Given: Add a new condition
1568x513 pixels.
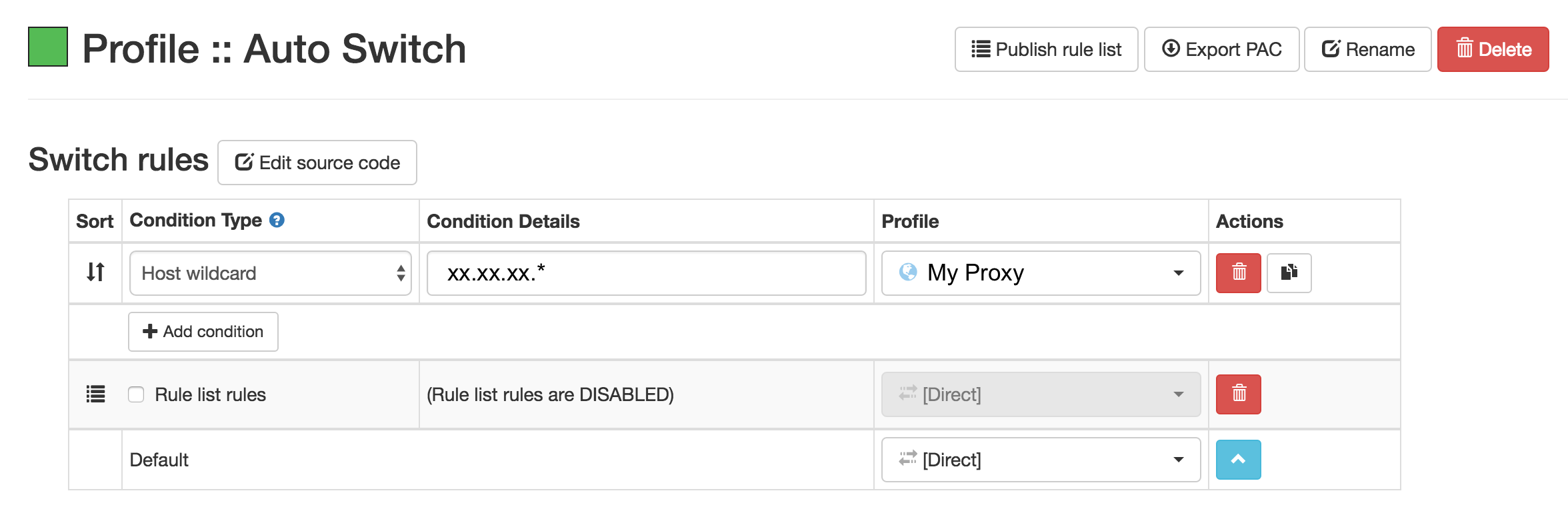Looking at the screenshot, I should (x=203, y=332).
